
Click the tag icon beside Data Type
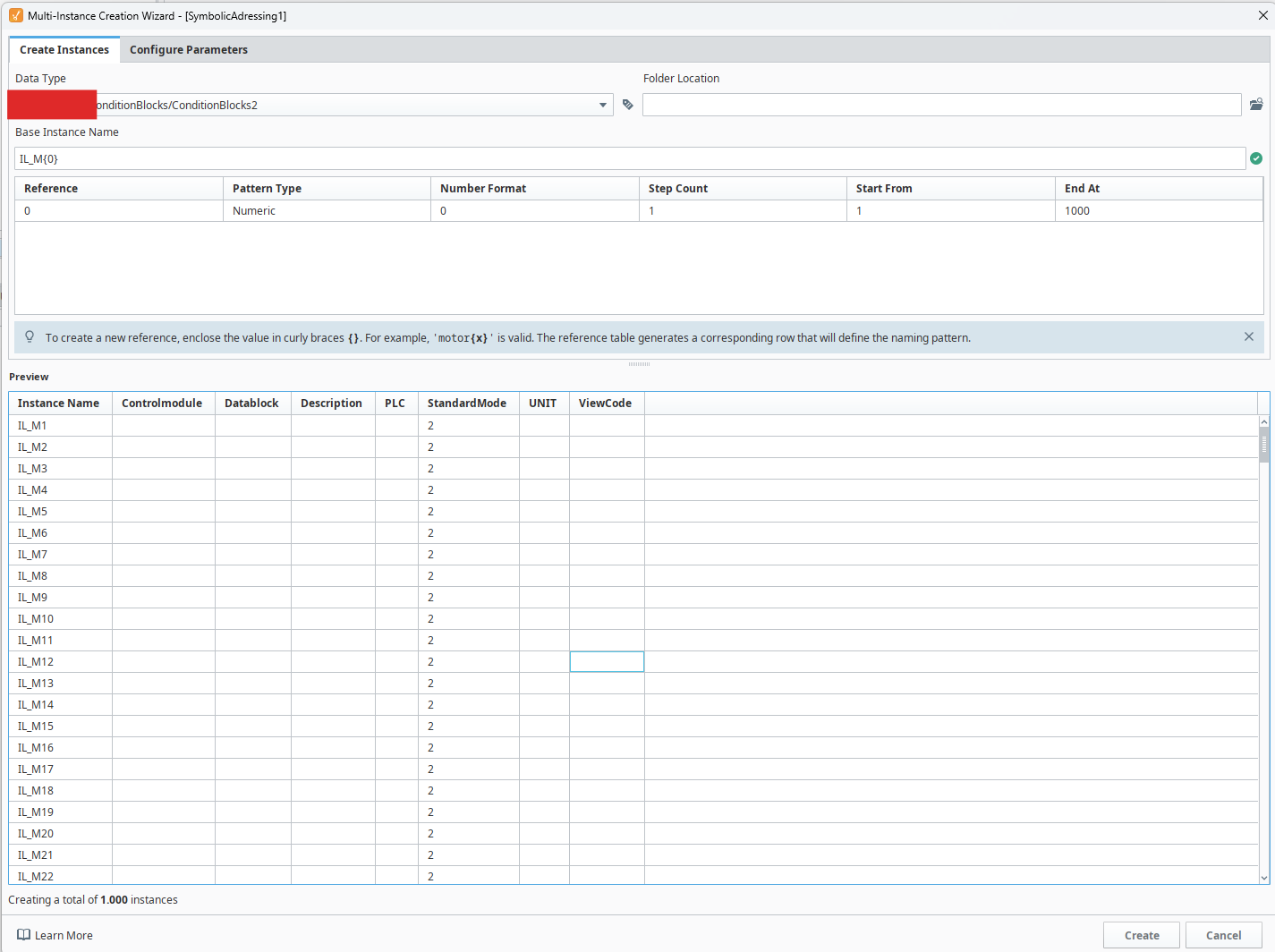(x=628, y=105)
